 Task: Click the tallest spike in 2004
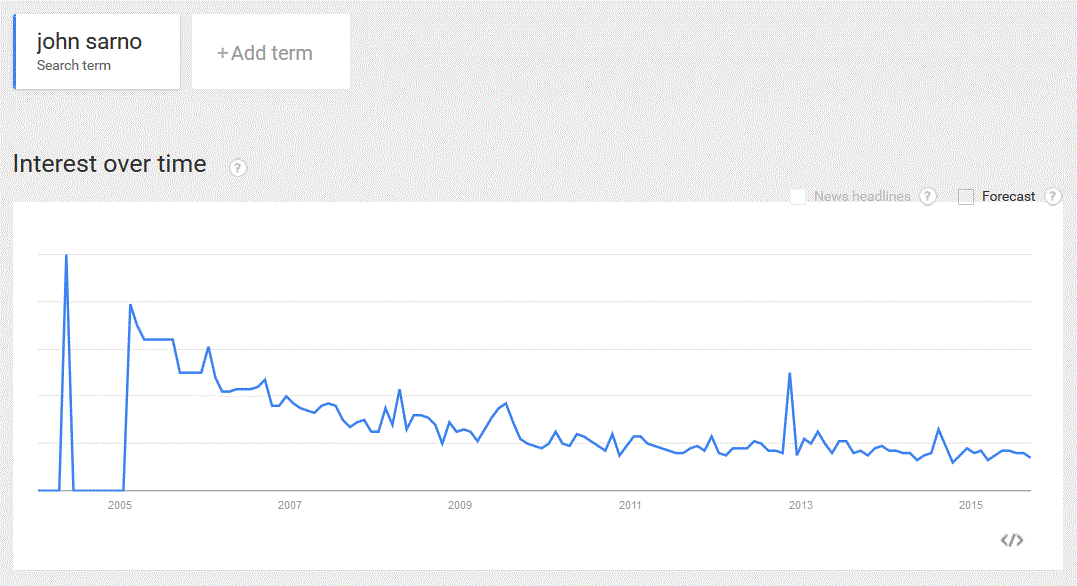66,256
